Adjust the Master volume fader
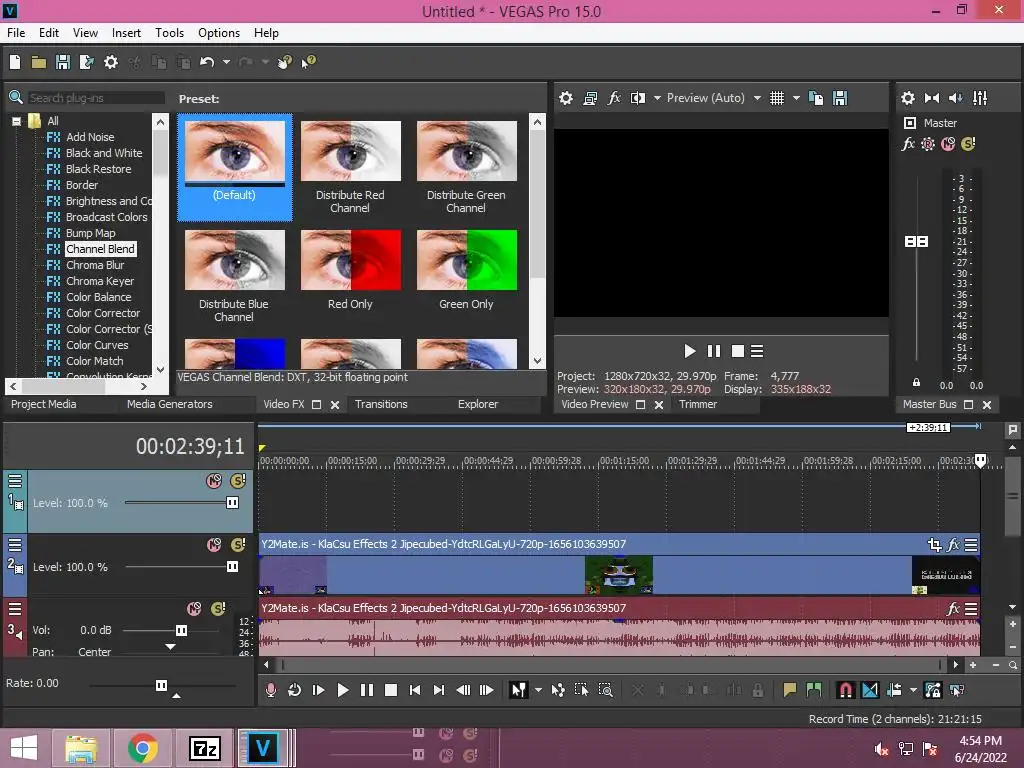 916,242
